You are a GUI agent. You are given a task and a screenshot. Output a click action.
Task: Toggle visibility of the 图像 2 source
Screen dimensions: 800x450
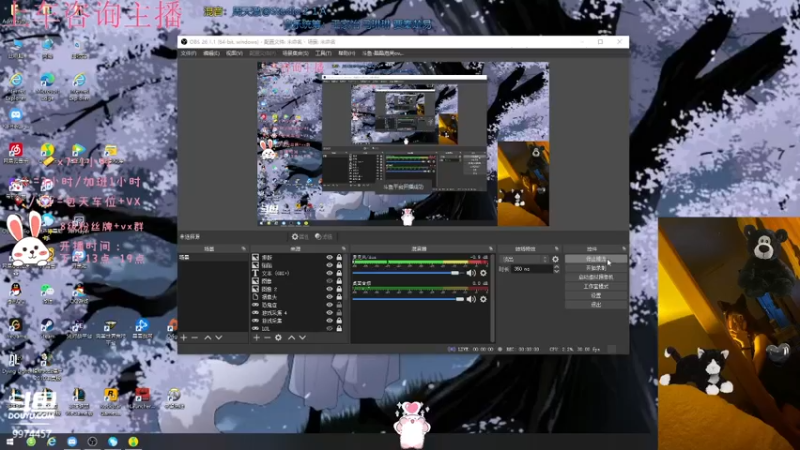pos(330,289)
